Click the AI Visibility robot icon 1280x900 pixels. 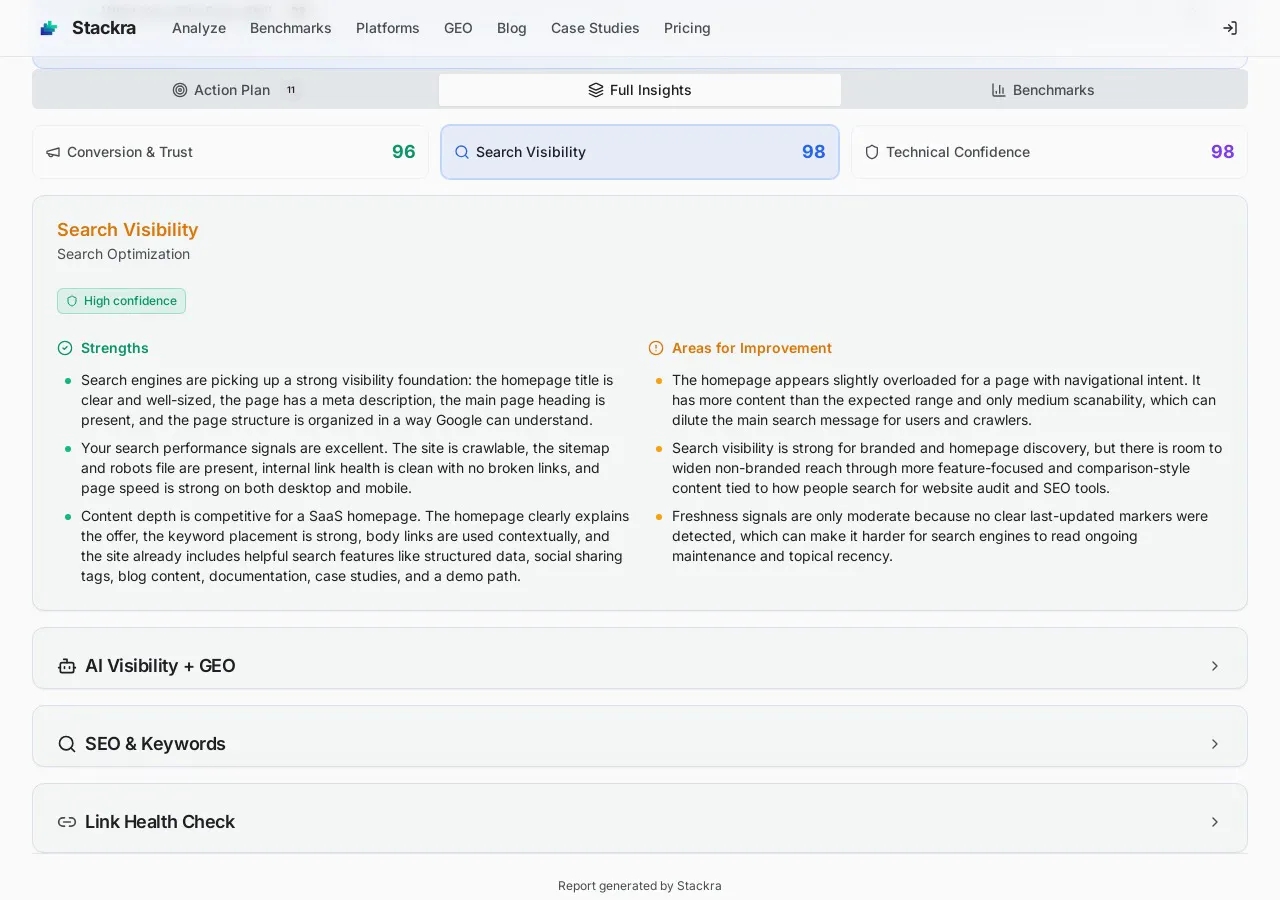67,666
